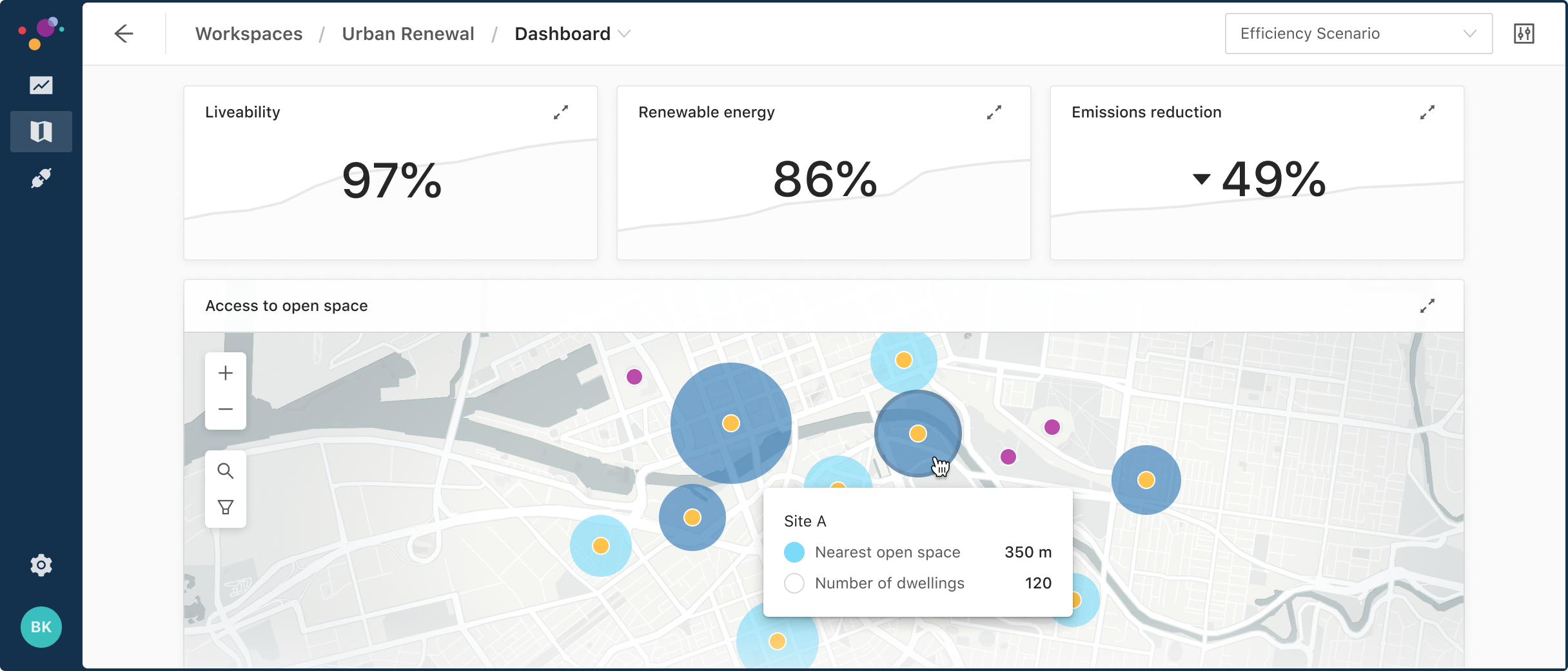The height and width of the screenshot is (671, 1568).
Task: Zoom in on the map
Action: (226, 373)
